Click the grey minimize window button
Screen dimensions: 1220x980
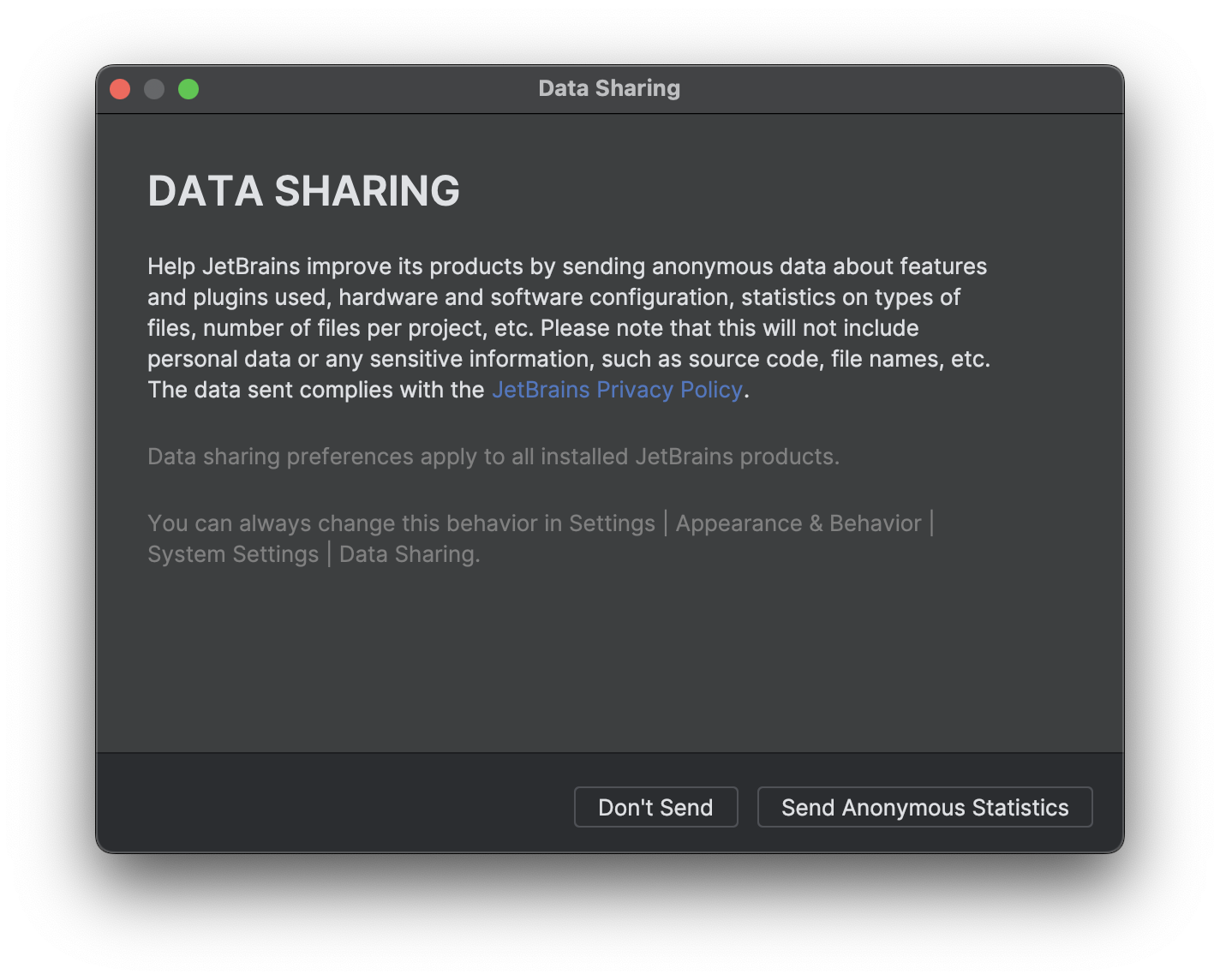(x=154, y=89)
